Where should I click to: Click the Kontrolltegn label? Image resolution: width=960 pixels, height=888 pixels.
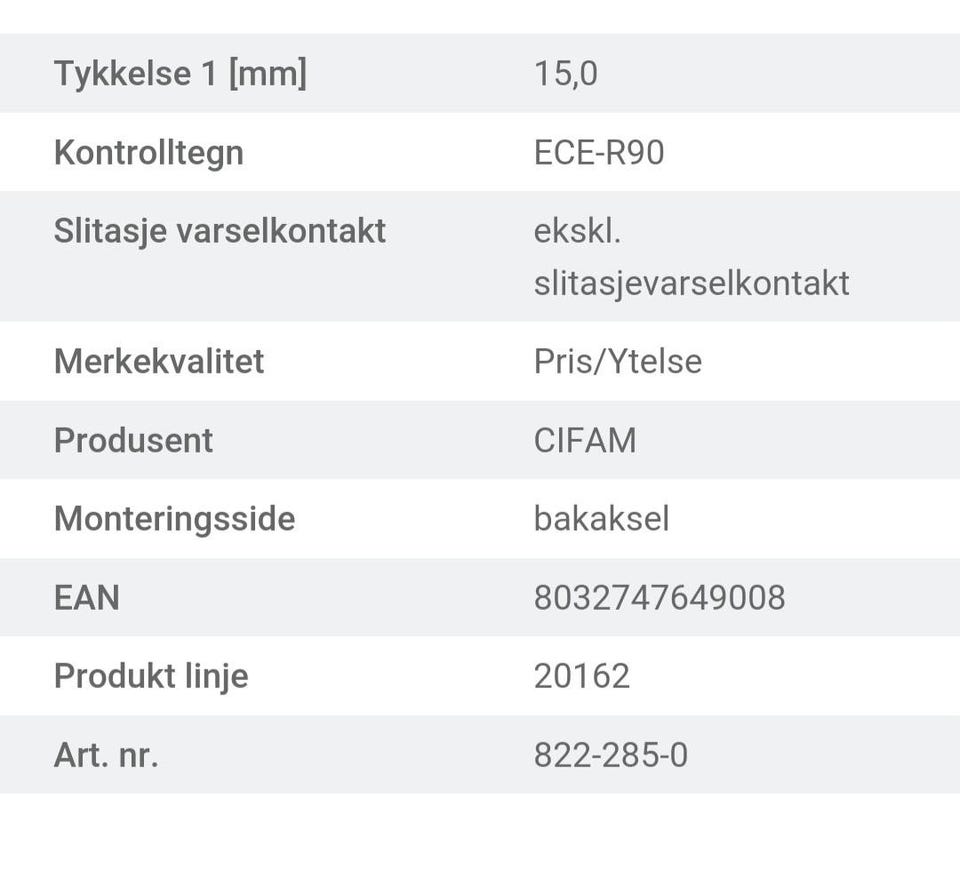point(149,153)
